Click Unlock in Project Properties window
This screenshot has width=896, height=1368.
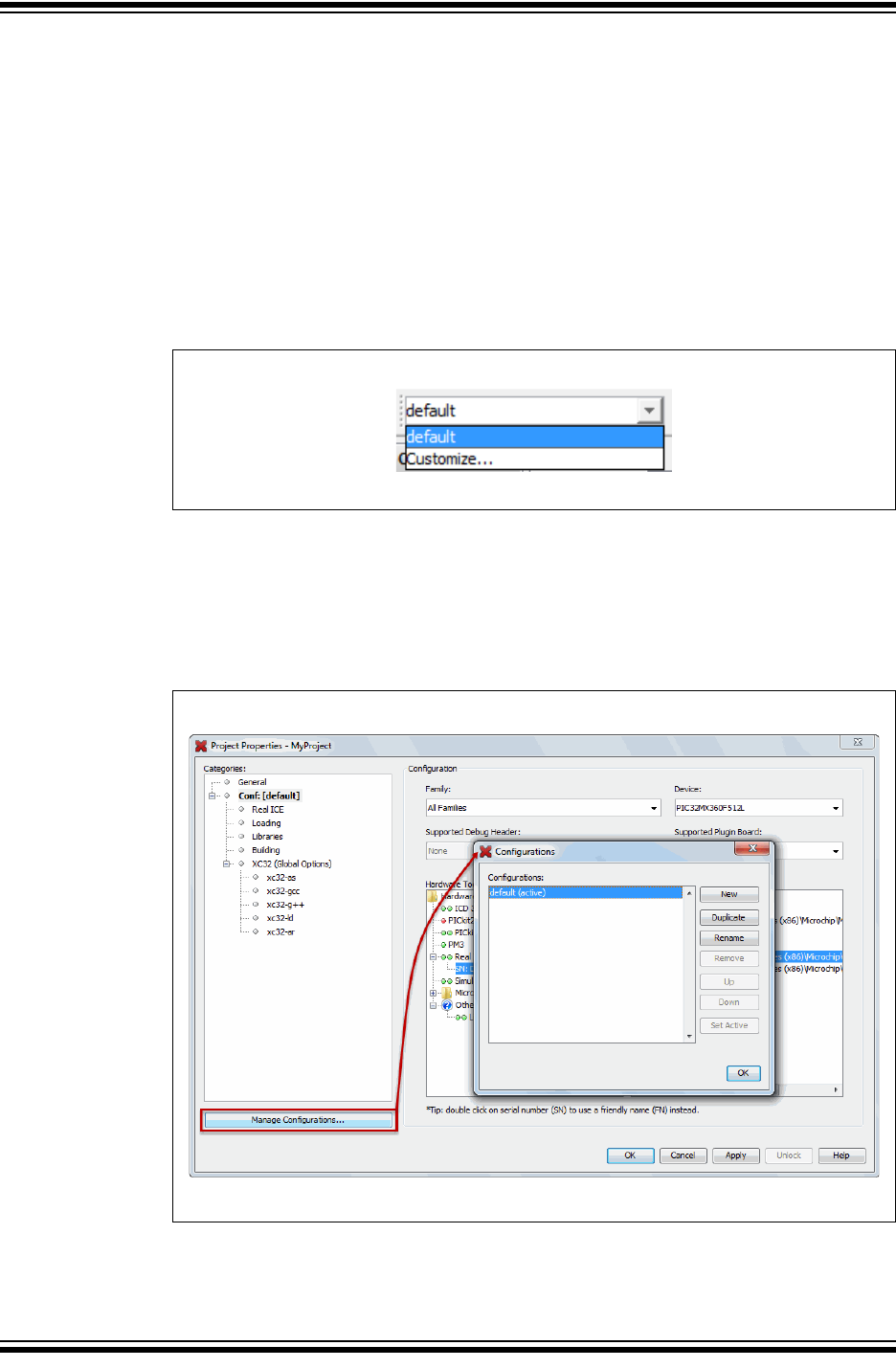[x=789, y=1155]
